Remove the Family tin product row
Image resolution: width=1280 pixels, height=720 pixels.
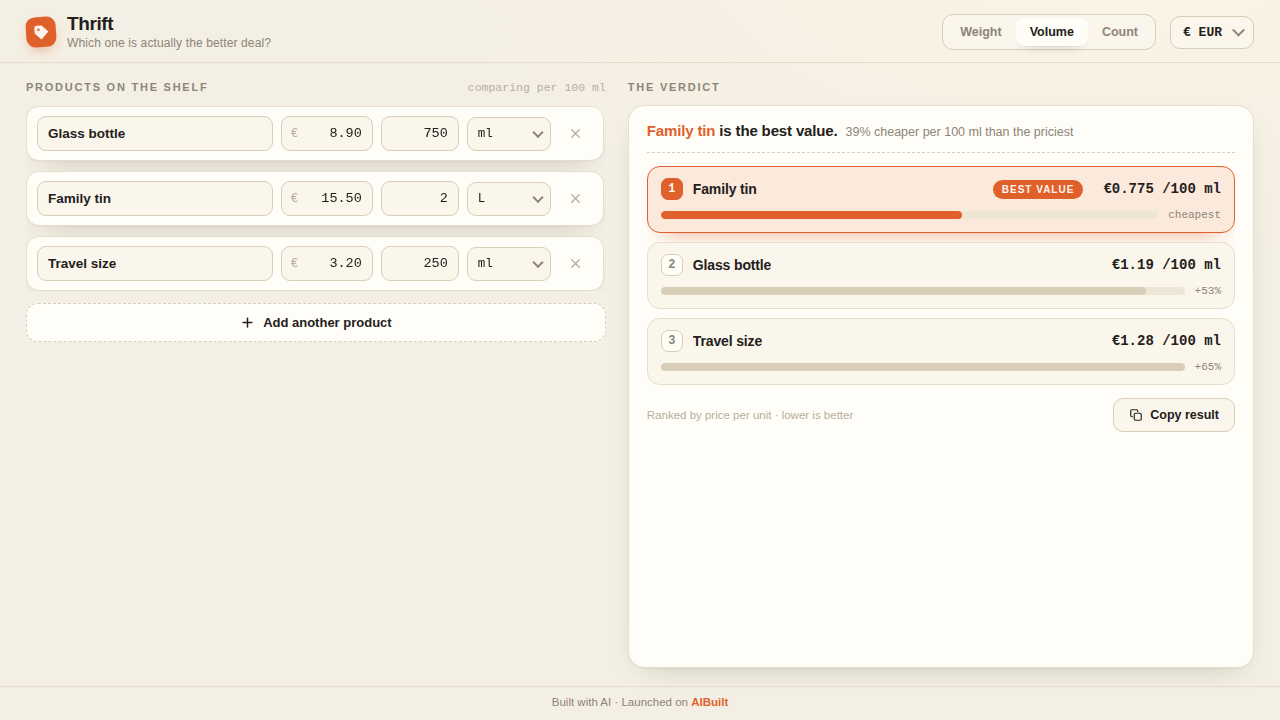tap(575, 198)
